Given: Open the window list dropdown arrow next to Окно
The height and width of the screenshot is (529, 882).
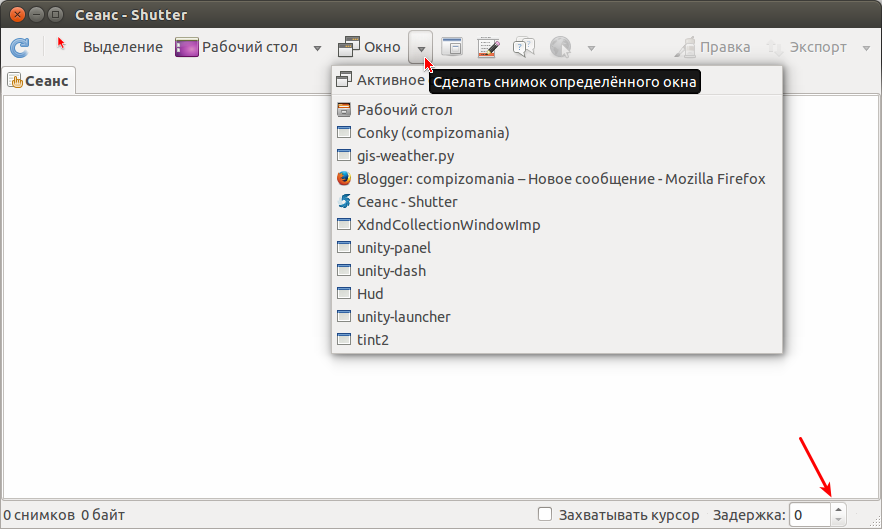Looking at the screenshot, I should click(x=421, y=48).
